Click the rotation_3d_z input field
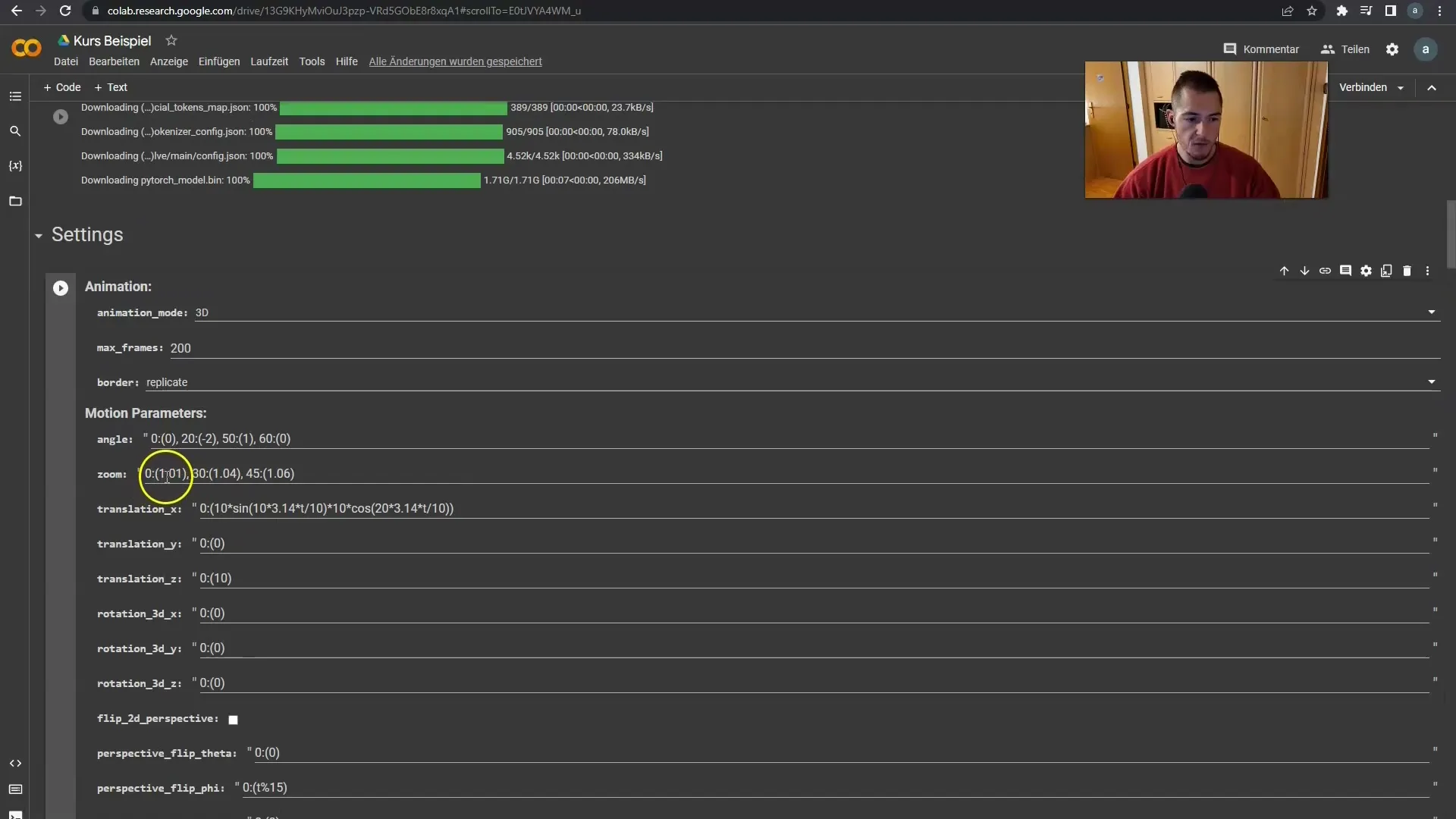The image size is (1456, 819). point(814,682)
